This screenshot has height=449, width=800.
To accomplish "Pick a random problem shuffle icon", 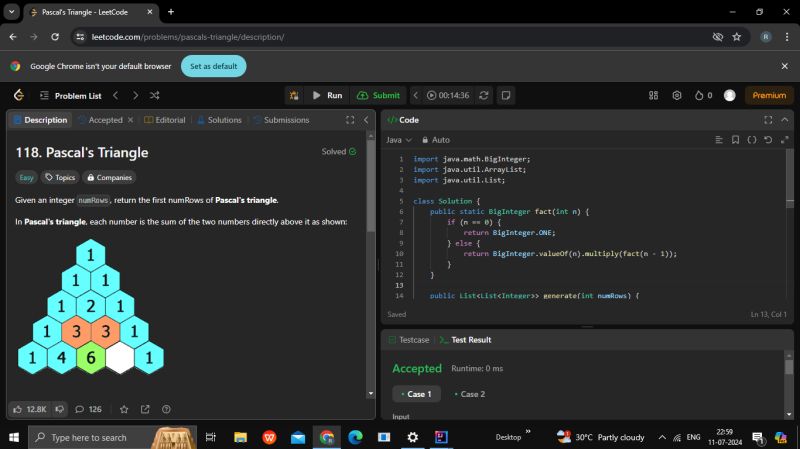I will [155, 95].
